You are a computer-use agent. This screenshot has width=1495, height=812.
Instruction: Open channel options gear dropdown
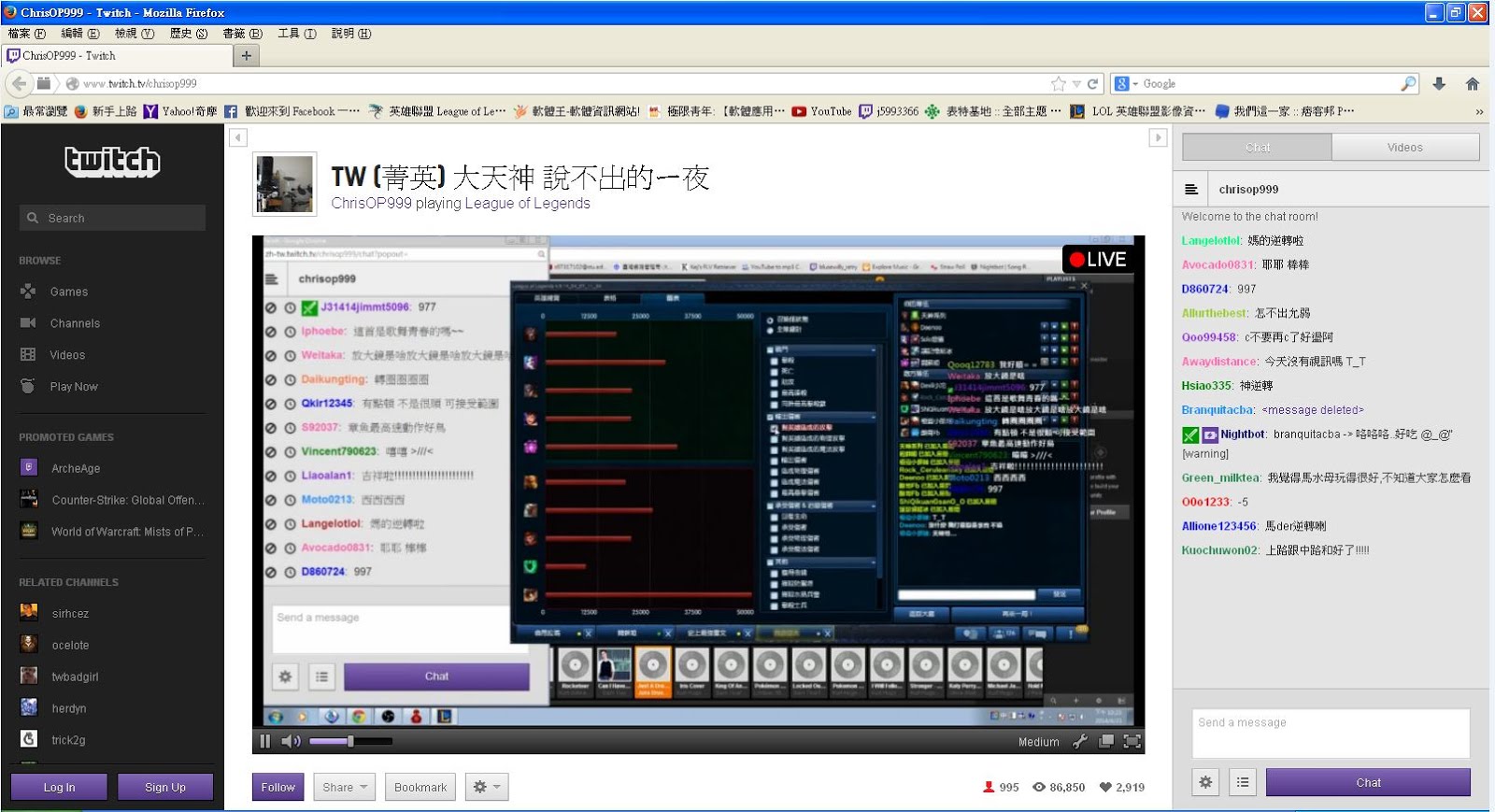point(486,787)
